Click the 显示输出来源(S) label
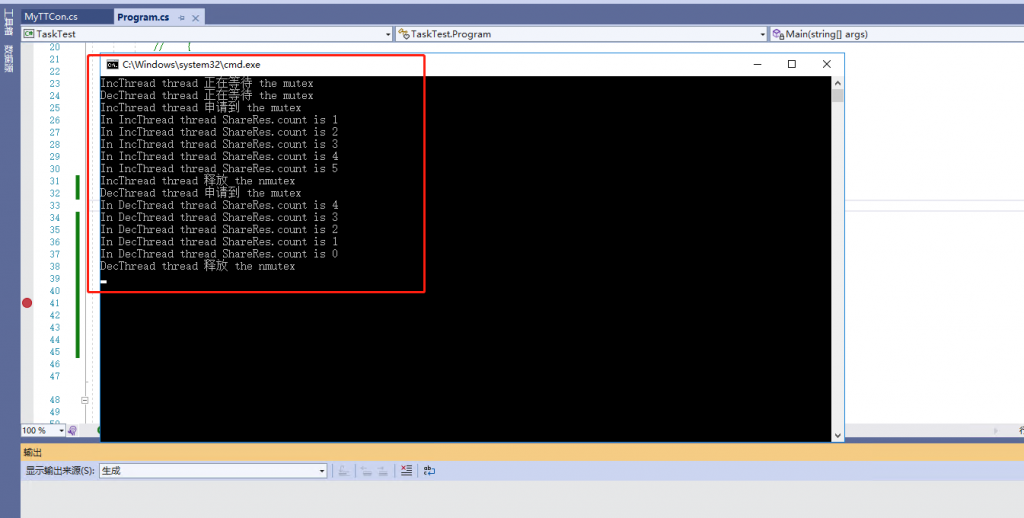 60,470
